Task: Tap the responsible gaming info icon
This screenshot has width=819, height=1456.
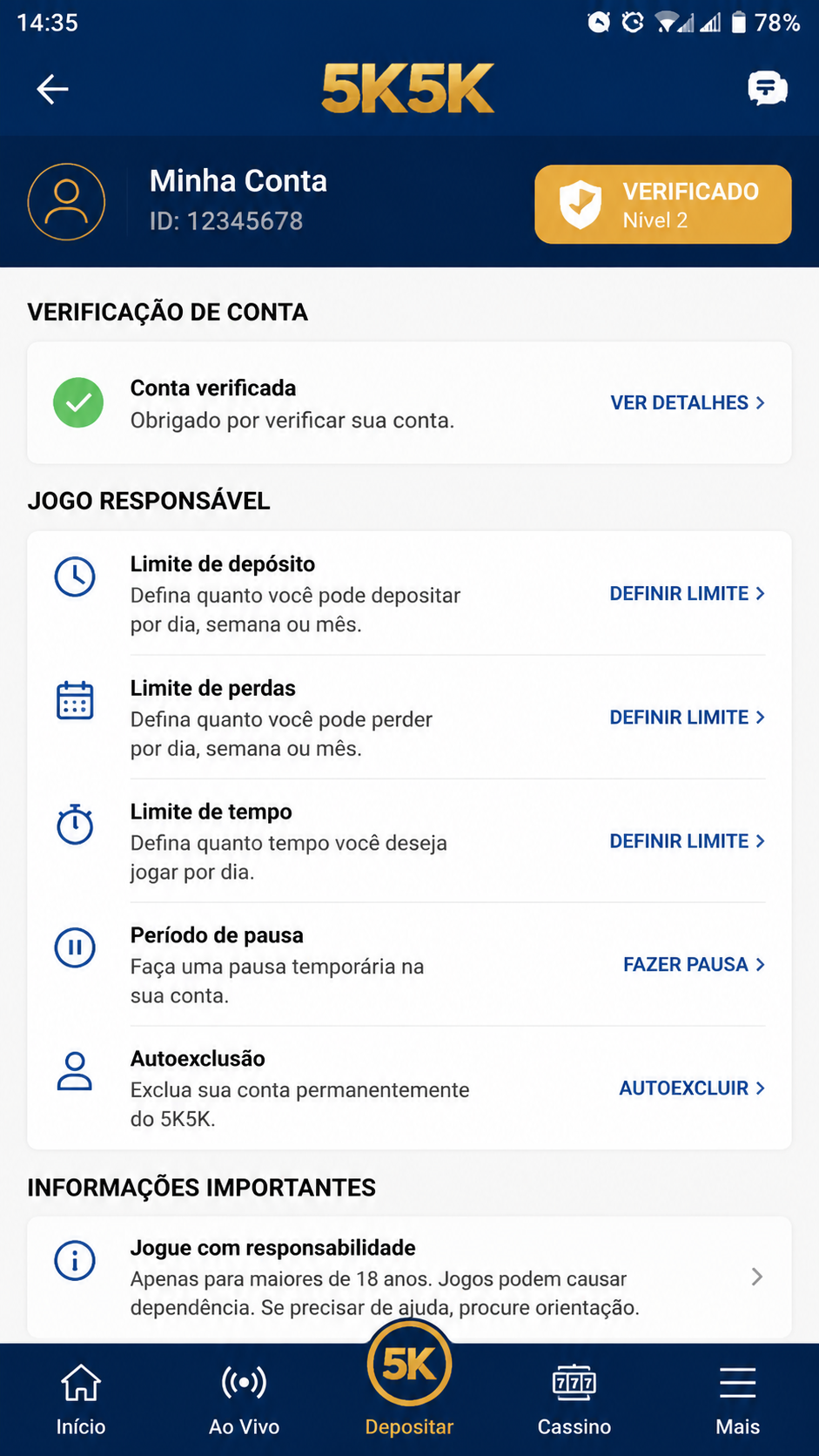Action: (x=75, y=1260)
